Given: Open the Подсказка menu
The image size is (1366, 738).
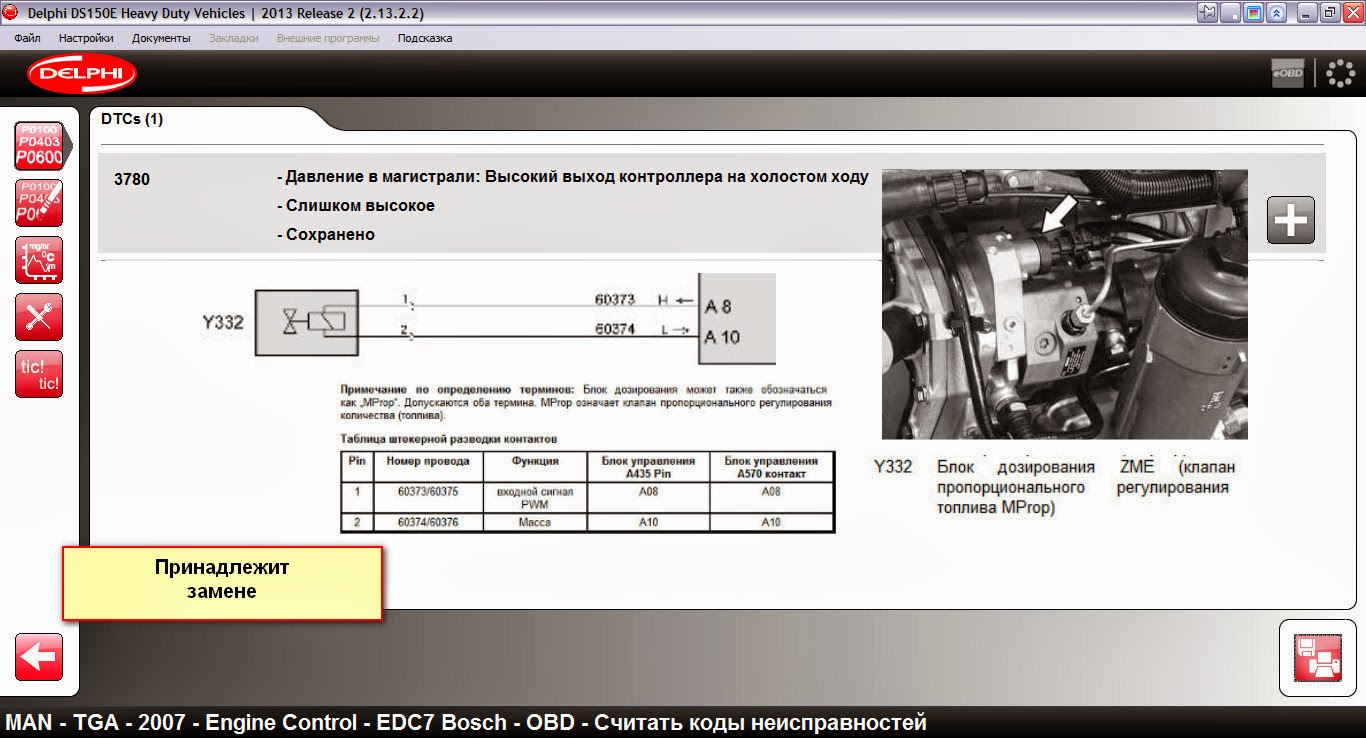Looking at the screenshot, I should (425, 38).
